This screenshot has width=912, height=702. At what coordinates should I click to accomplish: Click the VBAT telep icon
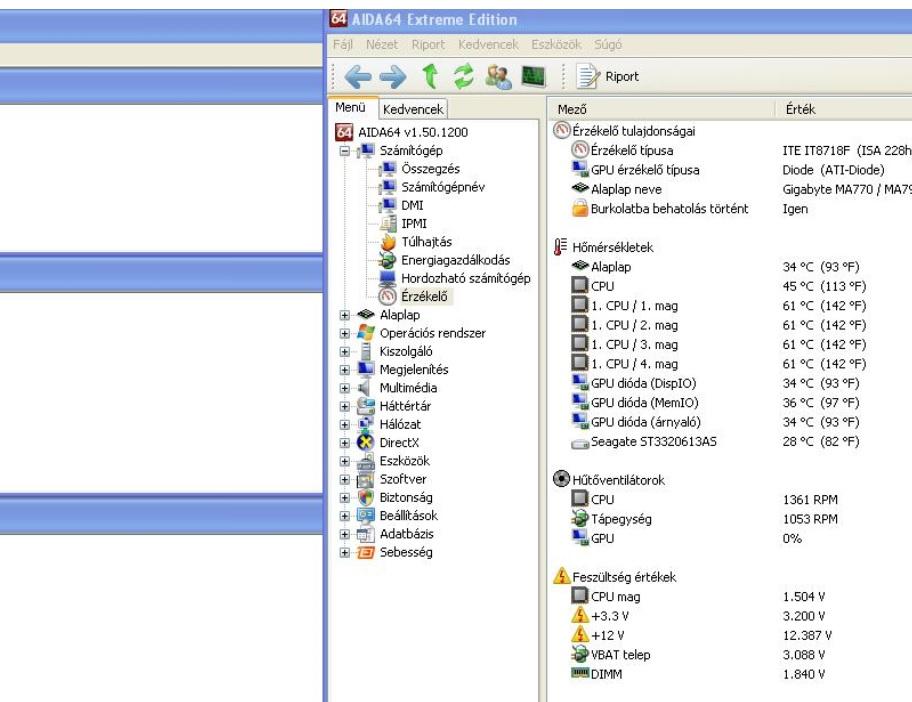[580, 654]
